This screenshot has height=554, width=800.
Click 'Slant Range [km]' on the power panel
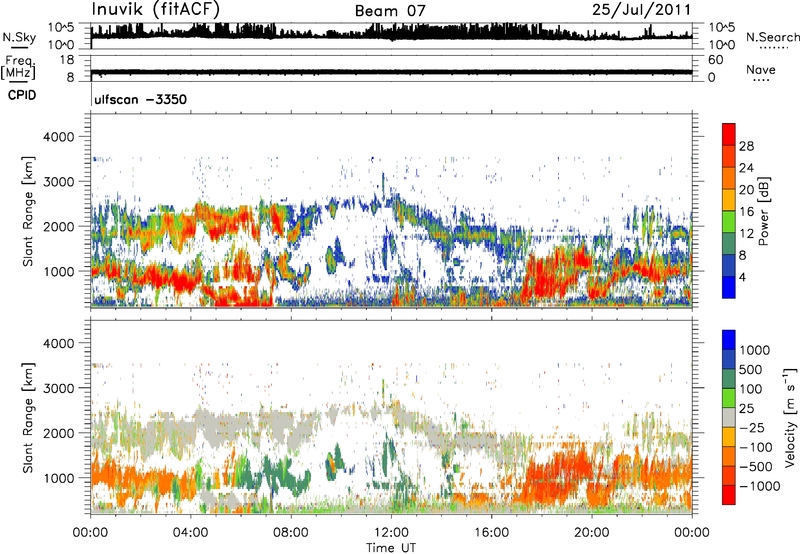pyautogui.click(x=28, y=212)
